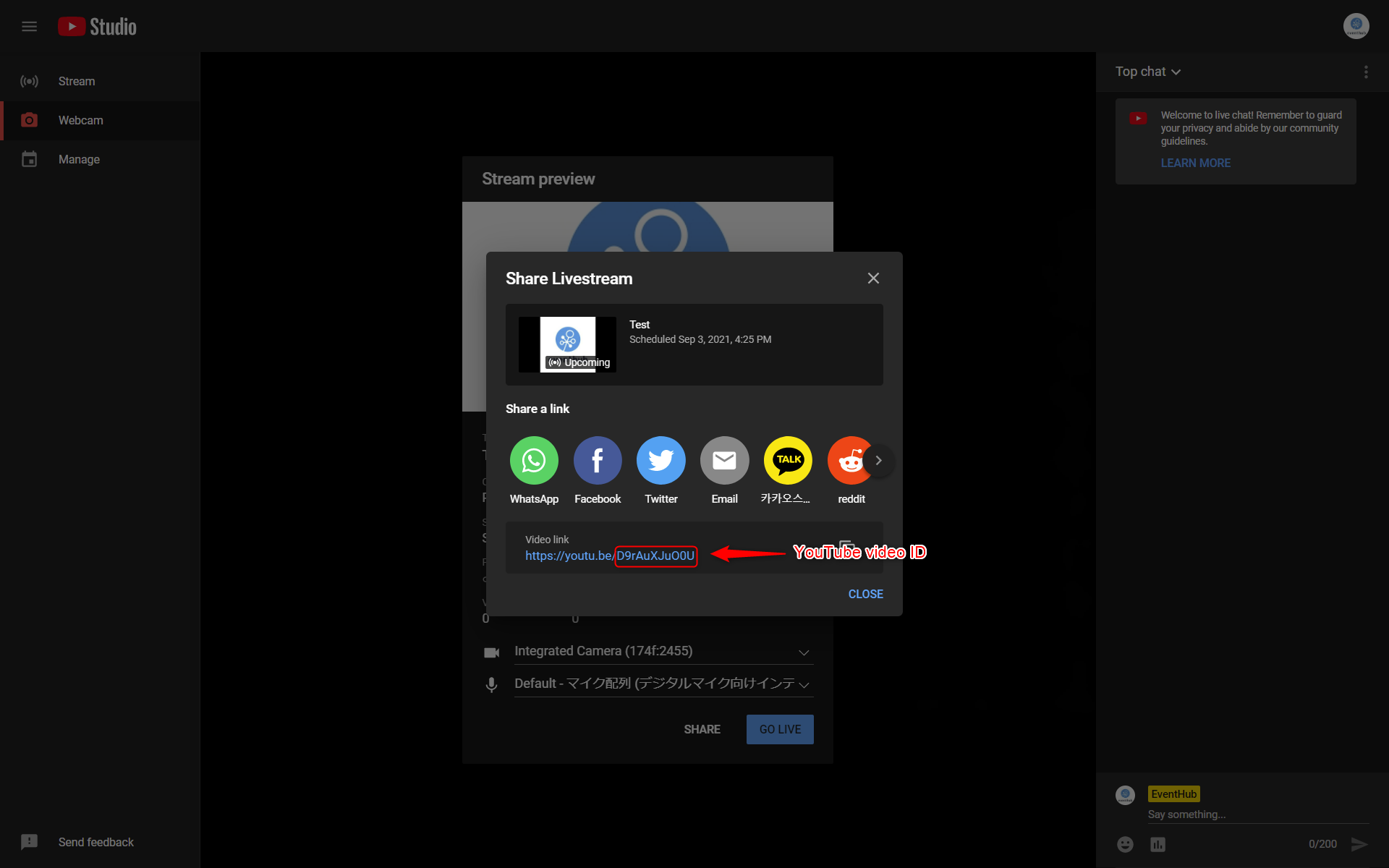Click the YouTube icon in chat welcome
The width and height of the screenshot is (1389, 868).
coord(1138,118)
